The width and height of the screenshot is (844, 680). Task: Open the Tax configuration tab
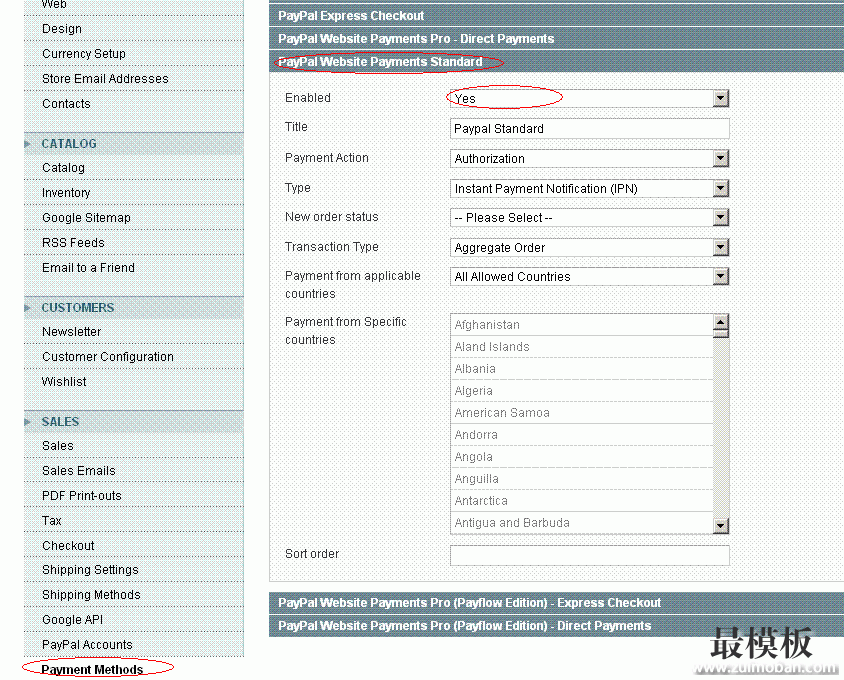[134, 521]
